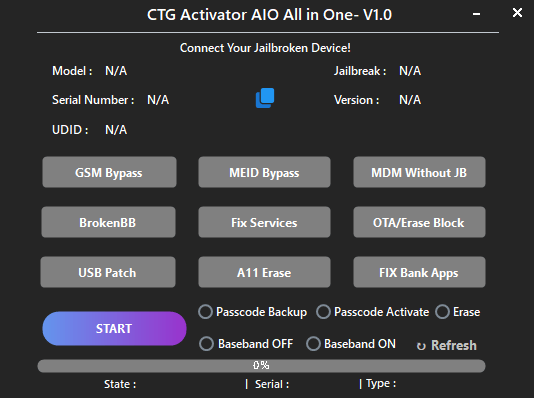Click the blue copy device info icon
This screenshot has height=398, width=534.
(x=265, y=98)
